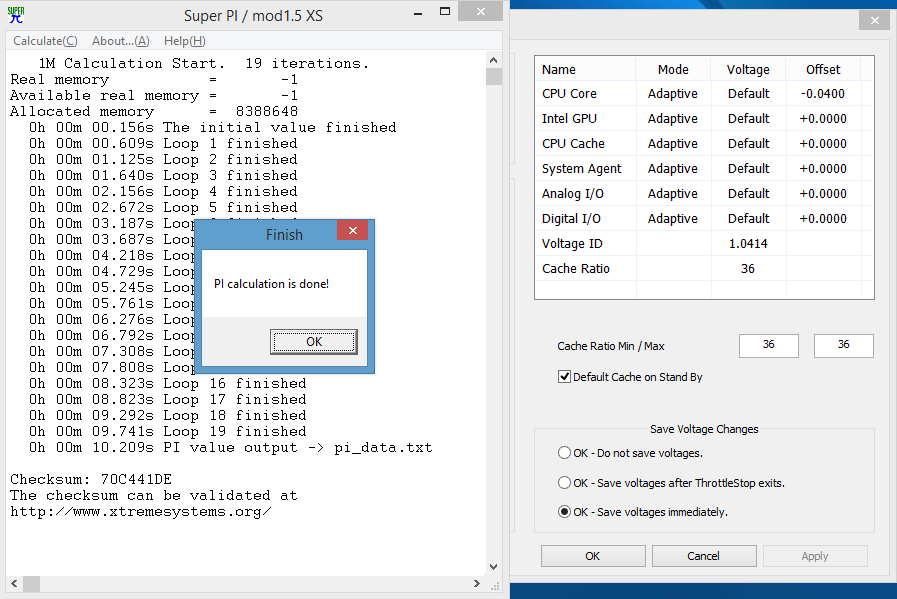This screenshot has width=897, height=599.
Task: Click the Allocated memory 8388648 line
Action: [154, 112]
